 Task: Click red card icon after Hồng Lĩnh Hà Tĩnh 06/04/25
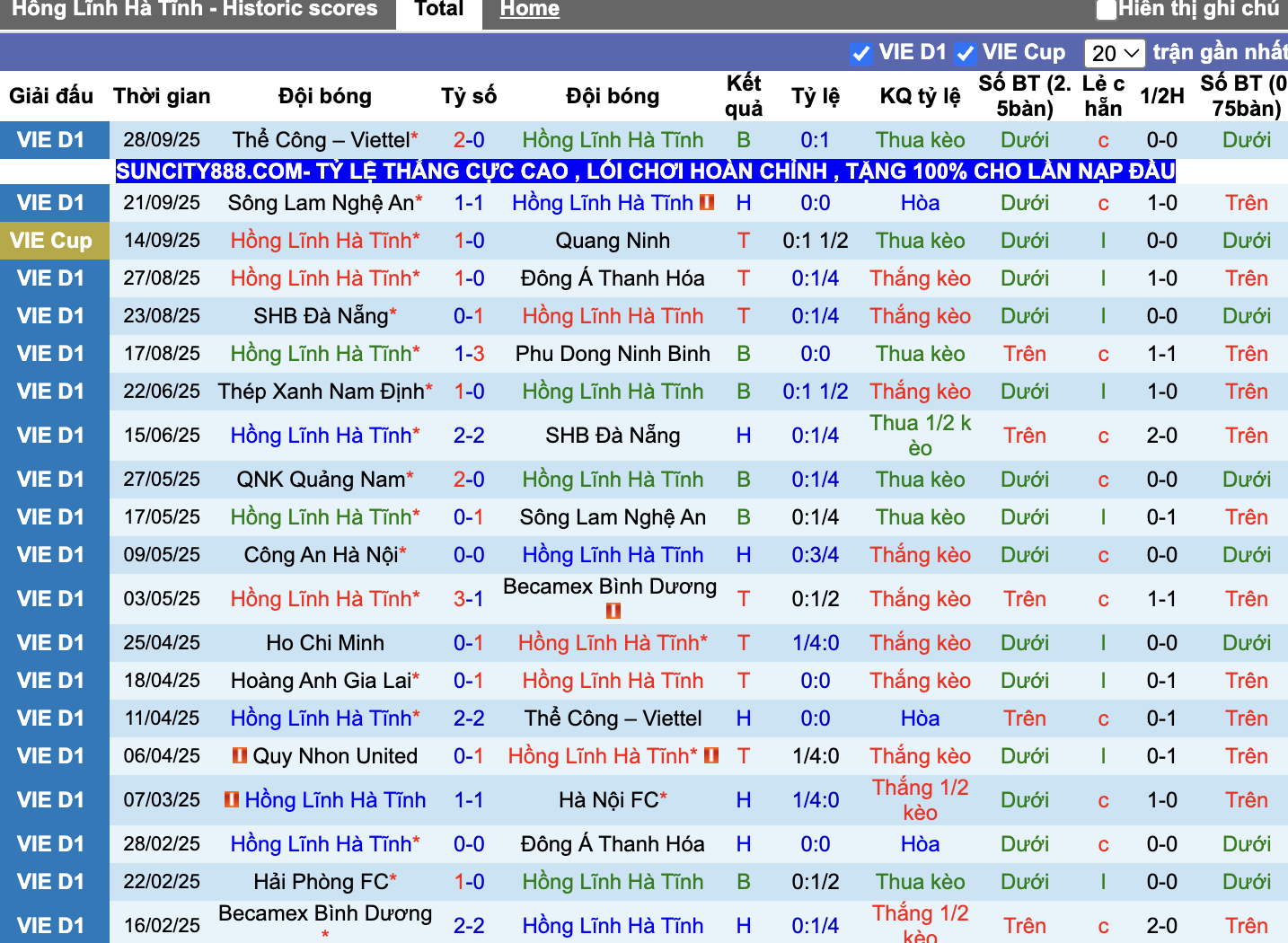click(711, 755)
